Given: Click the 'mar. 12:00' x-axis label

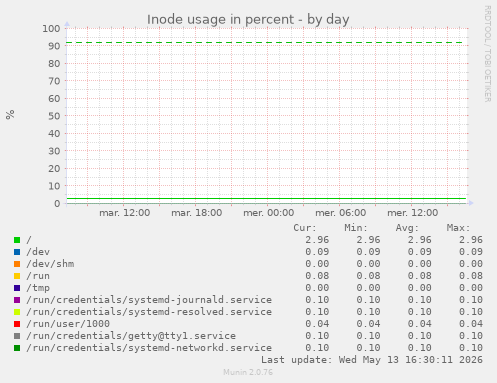Looking at the screenshot, I should (125, 213).
